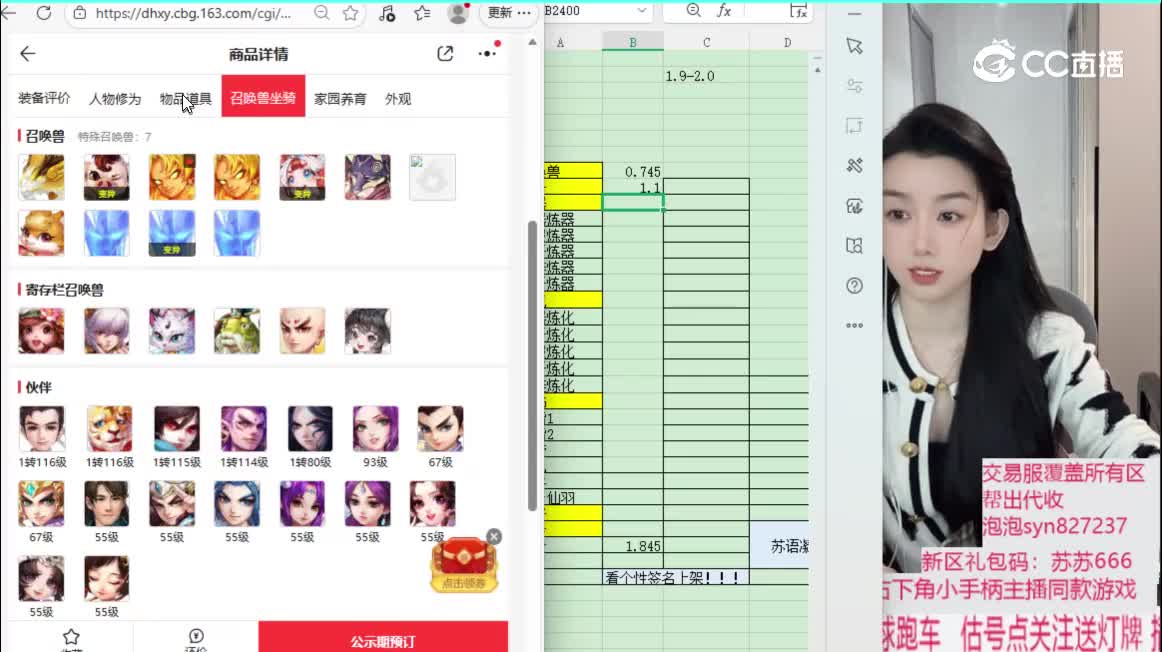Click the spreadsheet zoom magnifier icon
The width and height of the screenshot is (1162, 652).
[x=693, y=10]
